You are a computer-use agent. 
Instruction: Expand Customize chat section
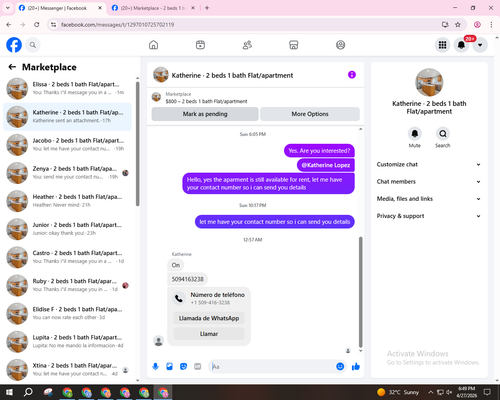point(429,164)
